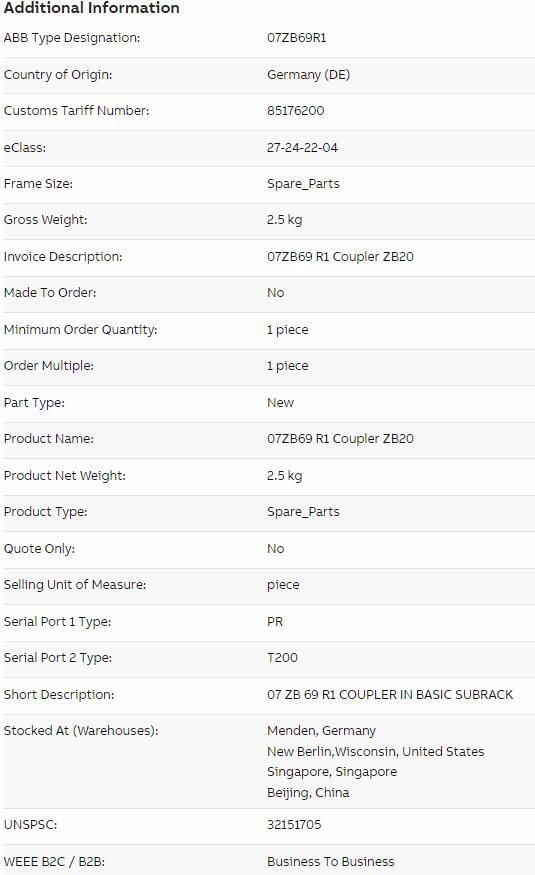The height and width of the screenshot is (875, 535).
Task: Click the Serial Port 1 Type value PR
Action: pos(274,622)
